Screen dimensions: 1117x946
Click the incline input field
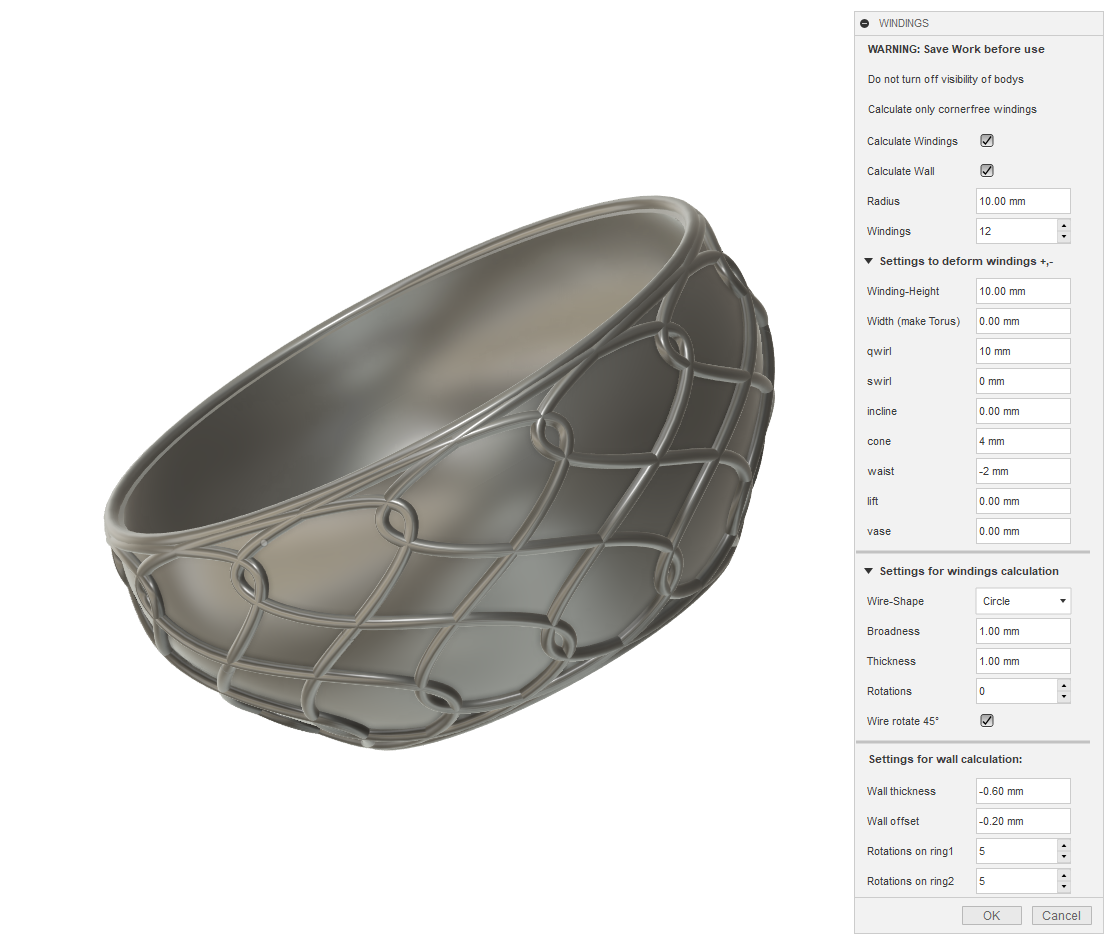pos(1023,411)
